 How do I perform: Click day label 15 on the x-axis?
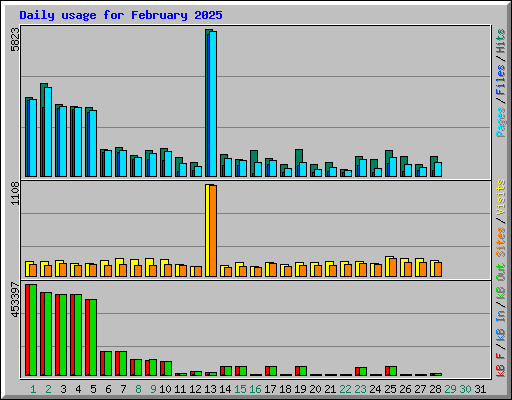240,389
